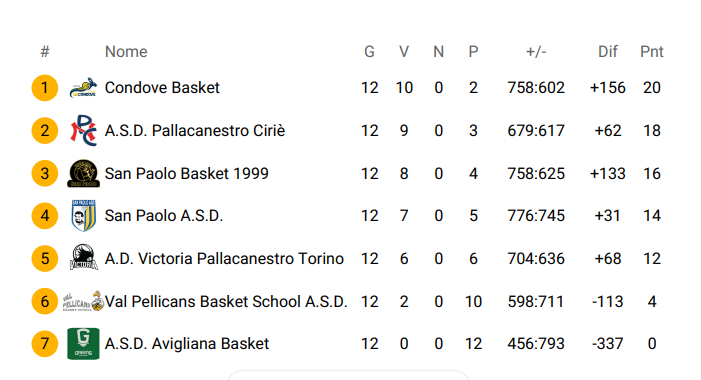Click the yellow rank 1 badge

click(45, 88)
